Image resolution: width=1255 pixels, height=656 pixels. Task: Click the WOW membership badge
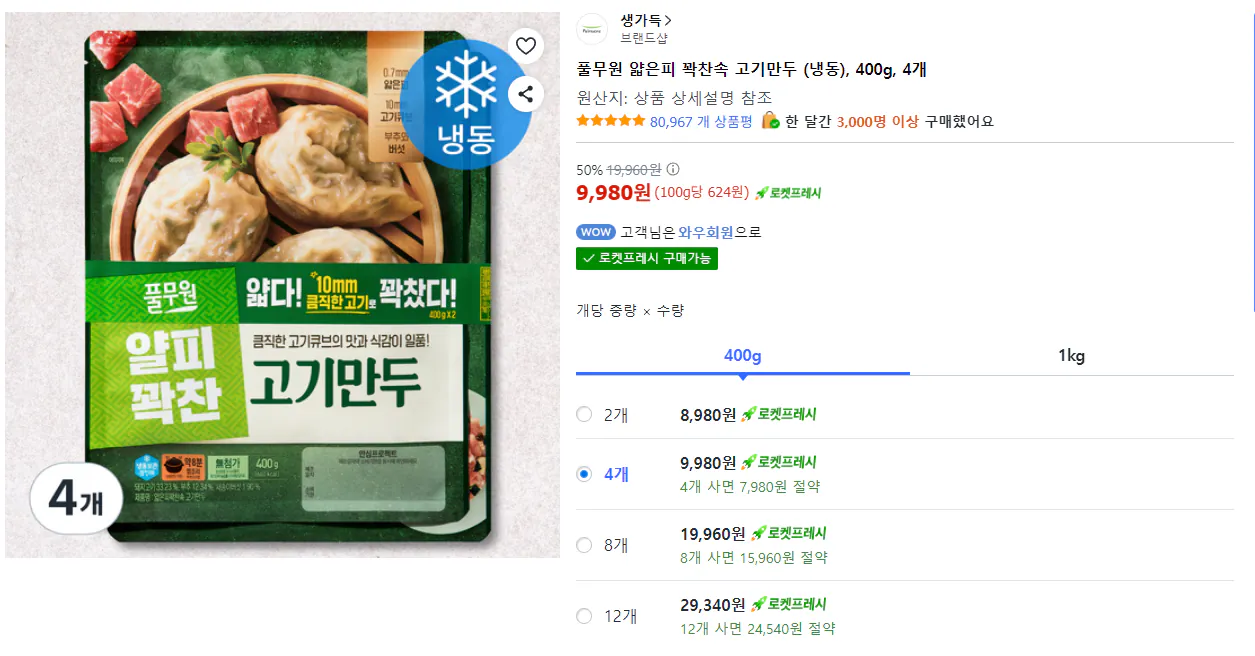click(597, 231)
